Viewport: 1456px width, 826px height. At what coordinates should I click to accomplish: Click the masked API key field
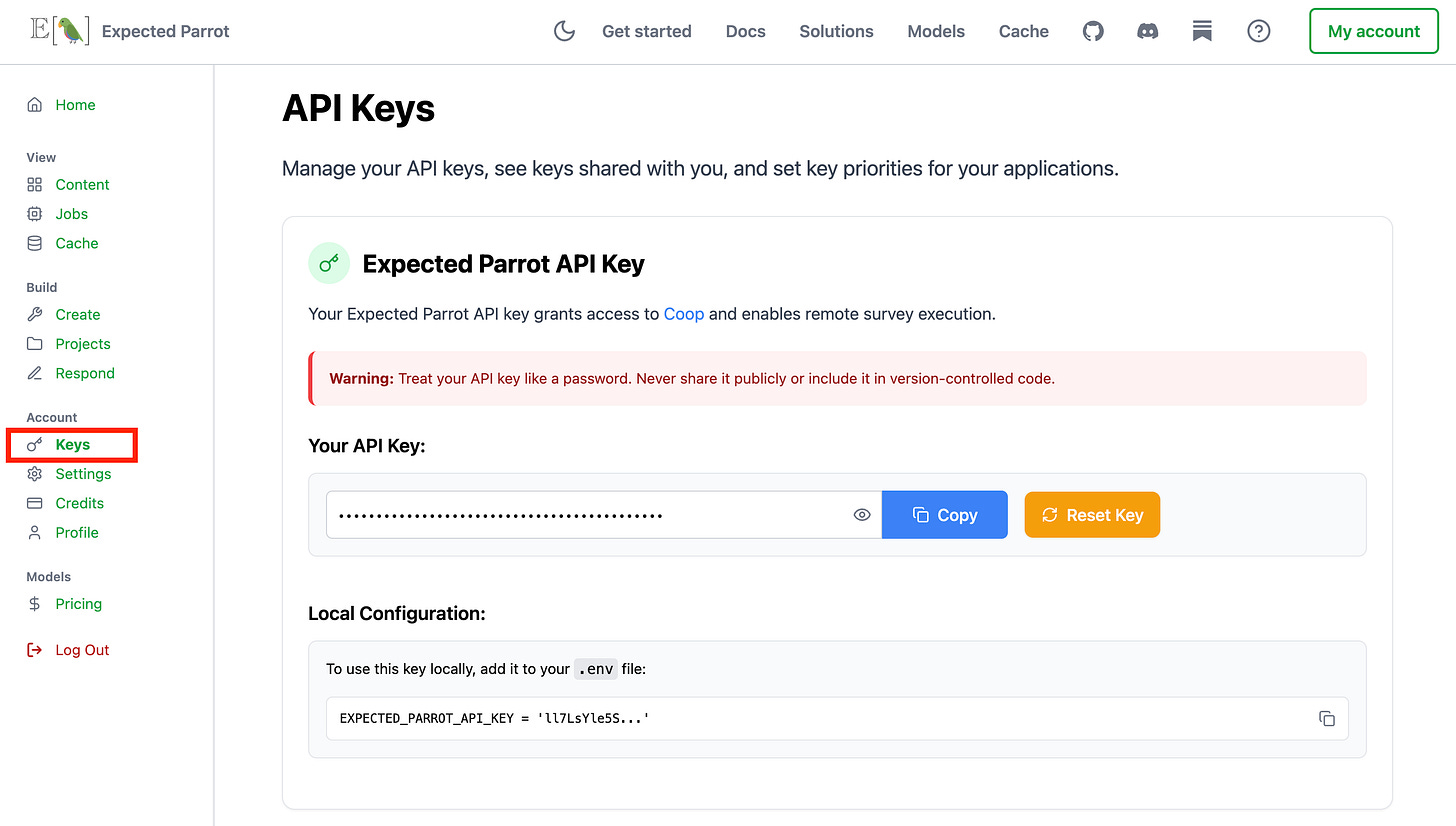[604, 515]
